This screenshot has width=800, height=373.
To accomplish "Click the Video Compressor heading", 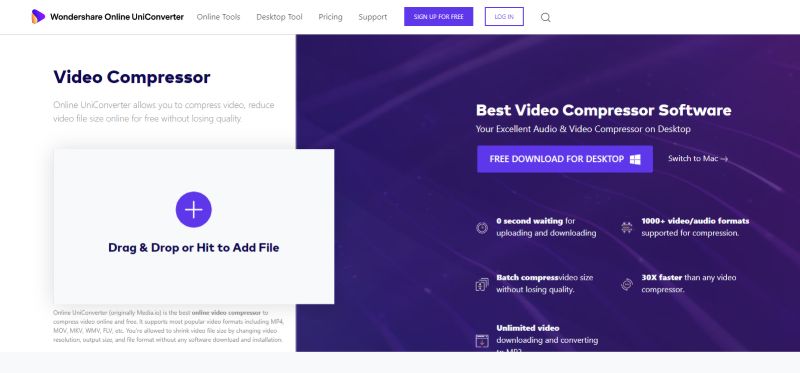I will coord(132,77).
